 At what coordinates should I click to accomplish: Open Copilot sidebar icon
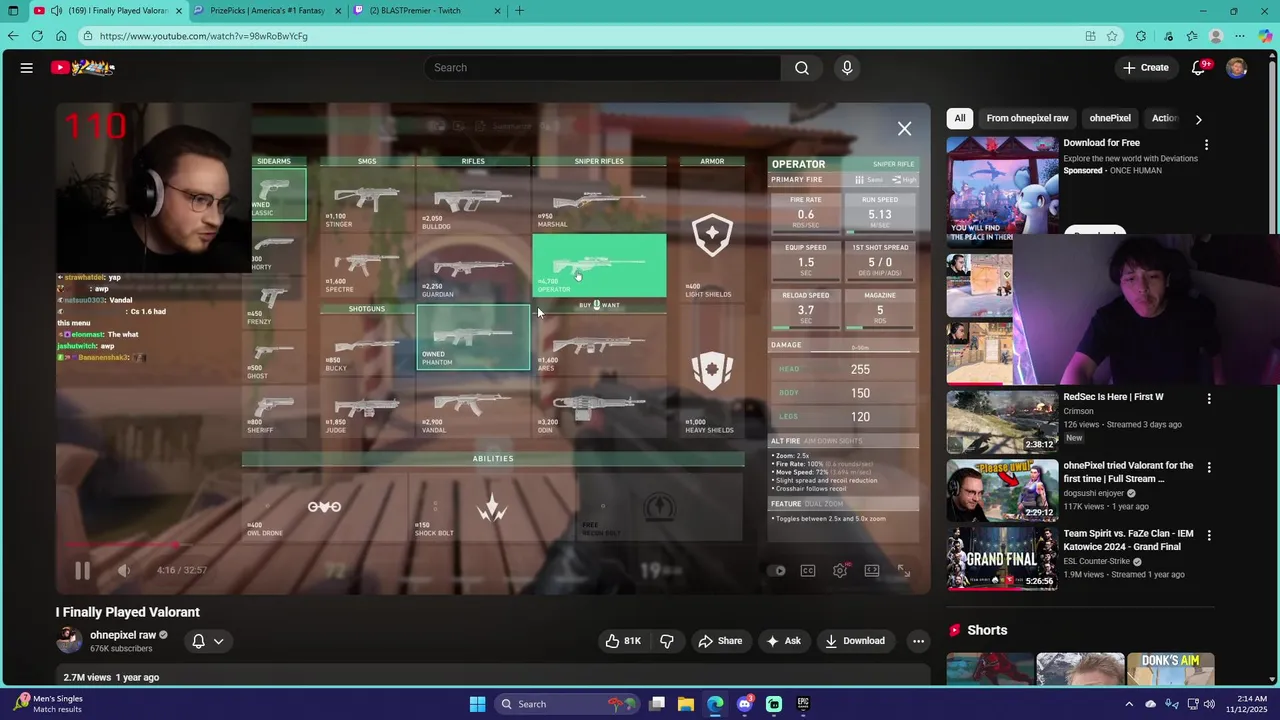pyautogui.click(x=1265, y=36)
